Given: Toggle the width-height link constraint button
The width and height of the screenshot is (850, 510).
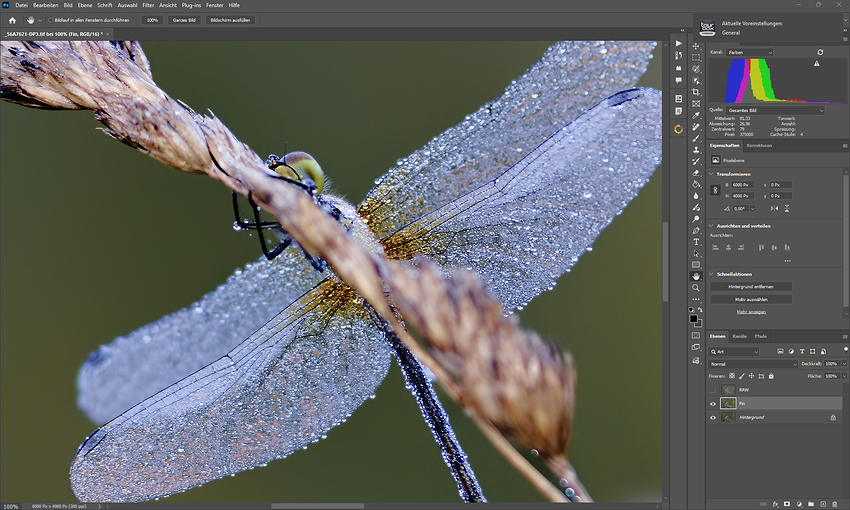Looking at the screenshot, I should click(x=715, y=190).
